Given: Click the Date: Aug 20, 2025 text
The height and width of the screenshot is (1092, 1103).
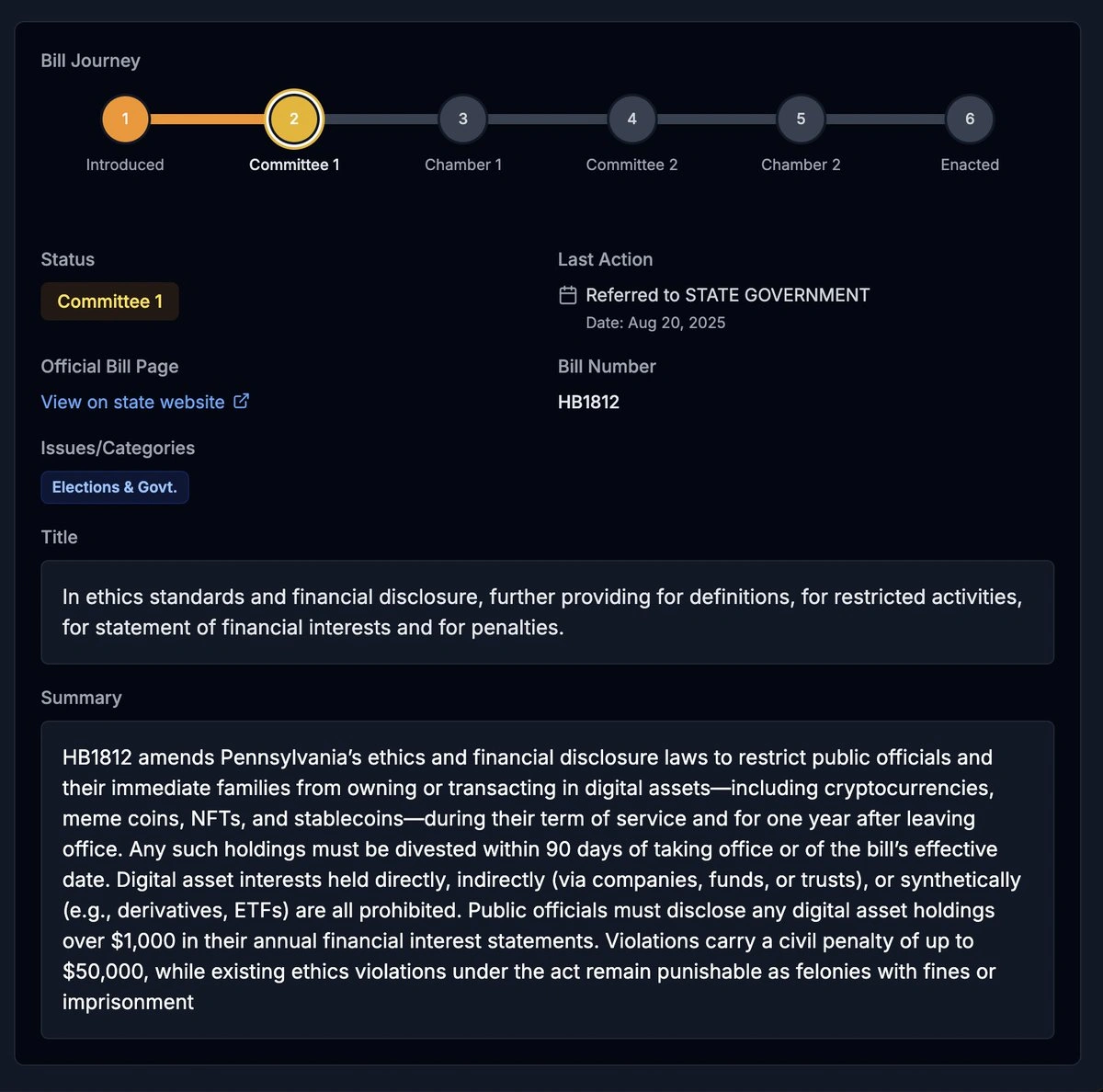Looking at the screenshot, I should 655,323.
